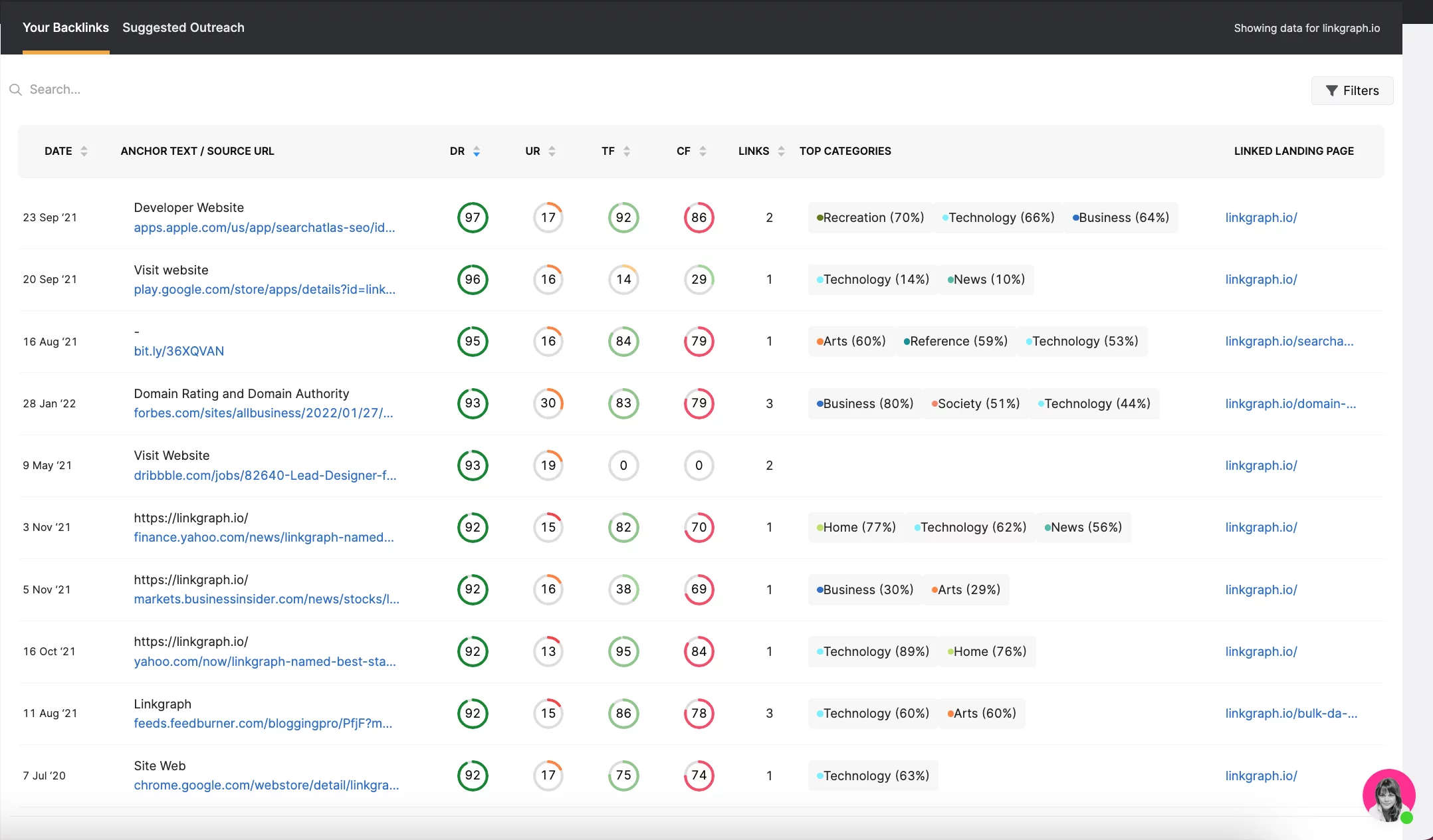Switch to Your Backlinks tab
This screenshot has width=1433, height=840.
(x=65, y=27)
